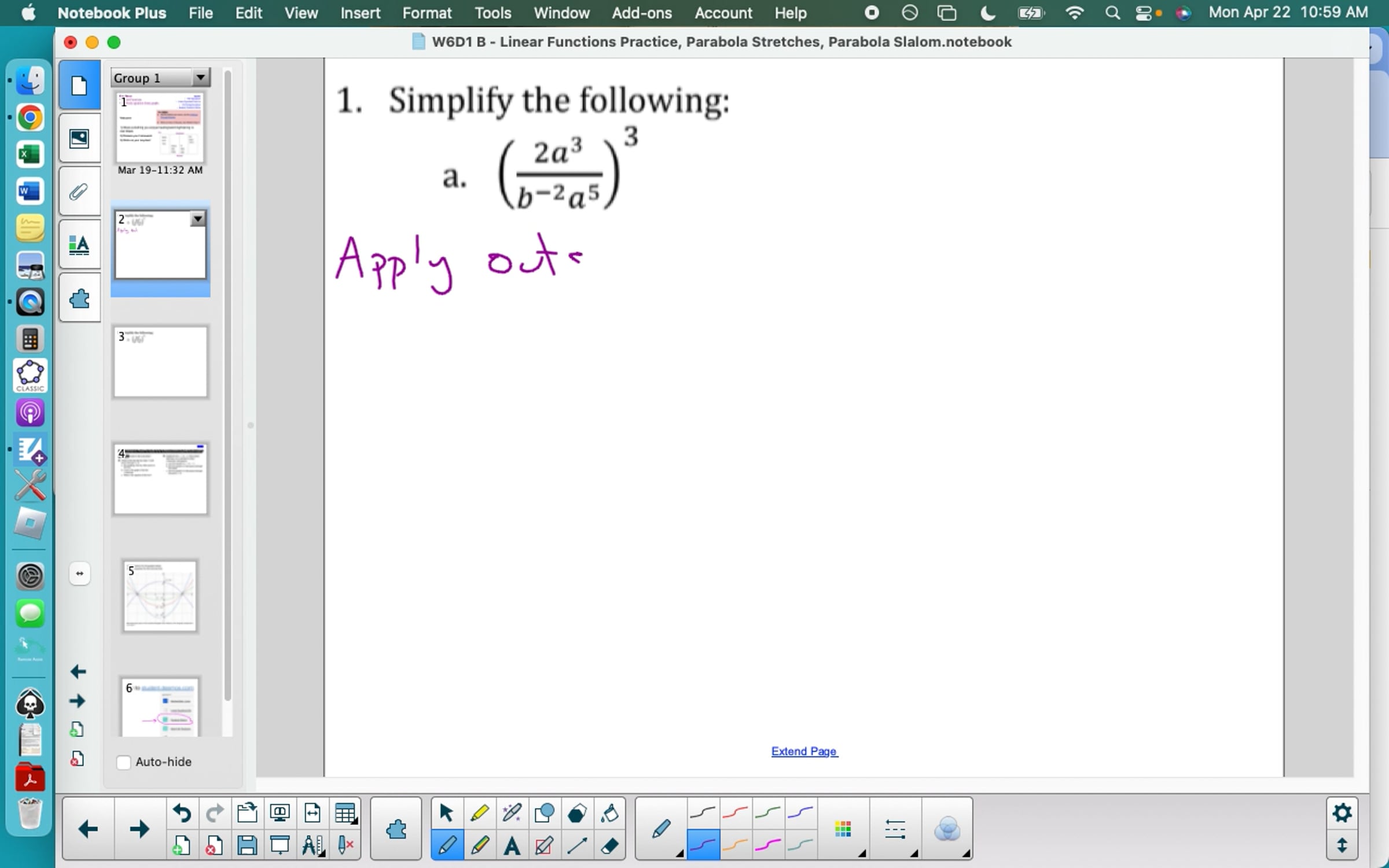Open the line style dropdown

(895, 829)
